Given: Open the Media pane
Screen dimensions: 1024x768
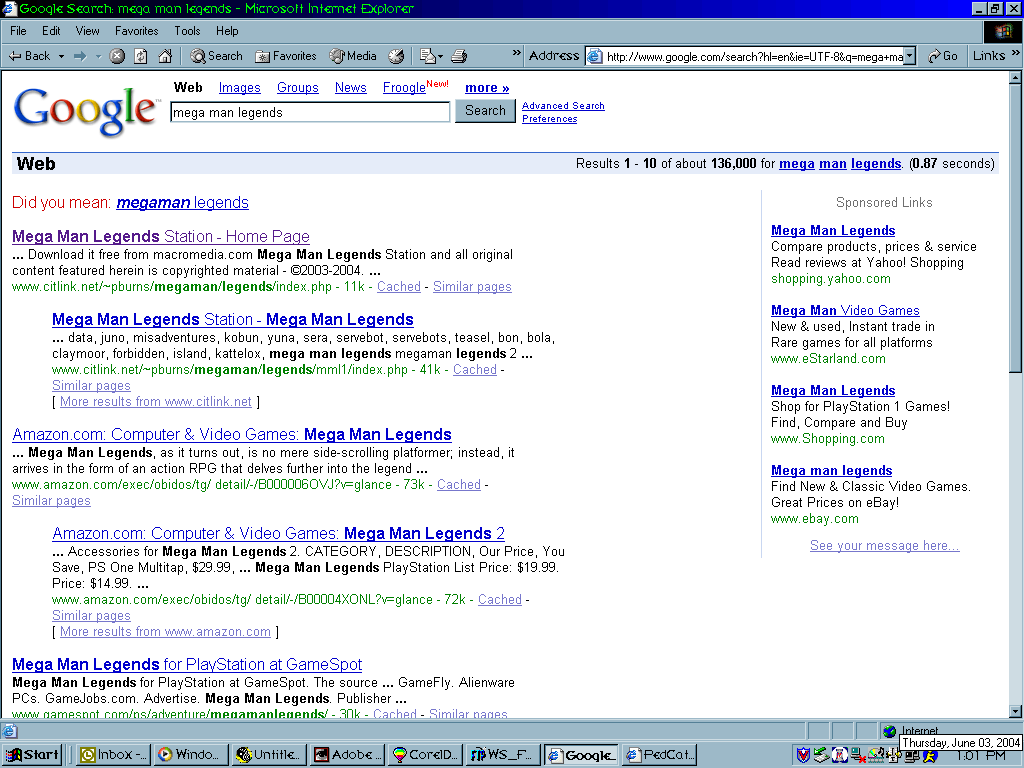Looking at the screenshot, I should pos(353,56).
